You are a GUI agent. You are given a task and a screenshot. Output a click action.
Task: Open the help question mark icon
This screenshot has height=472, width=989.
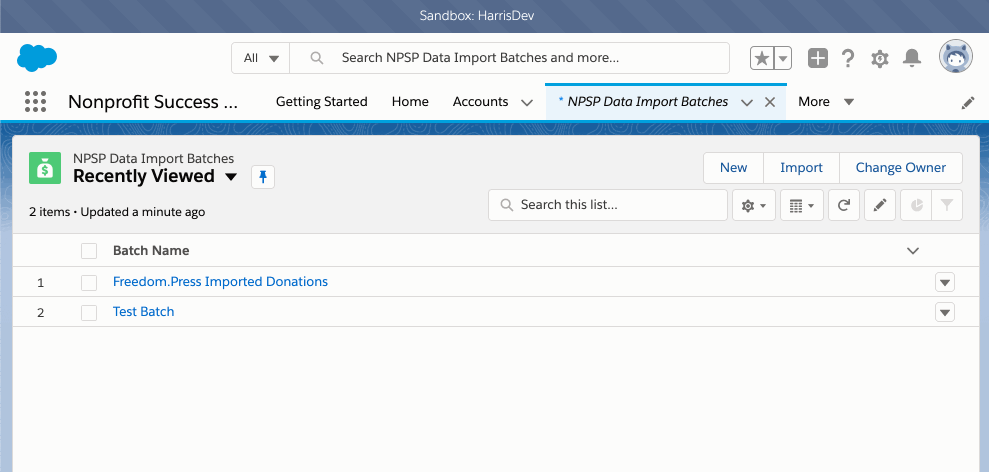pyautogui.click(x=848, y=58)
